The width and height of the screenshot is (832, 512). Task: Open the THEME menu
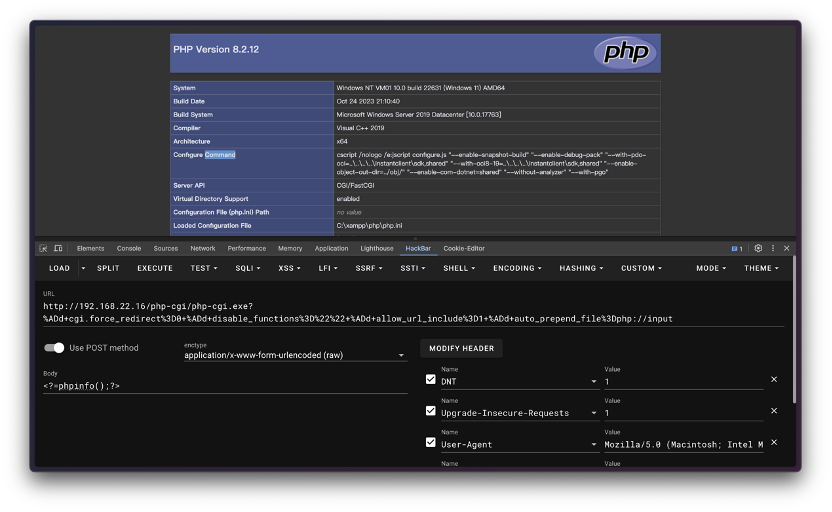click(x=761, y=268)
